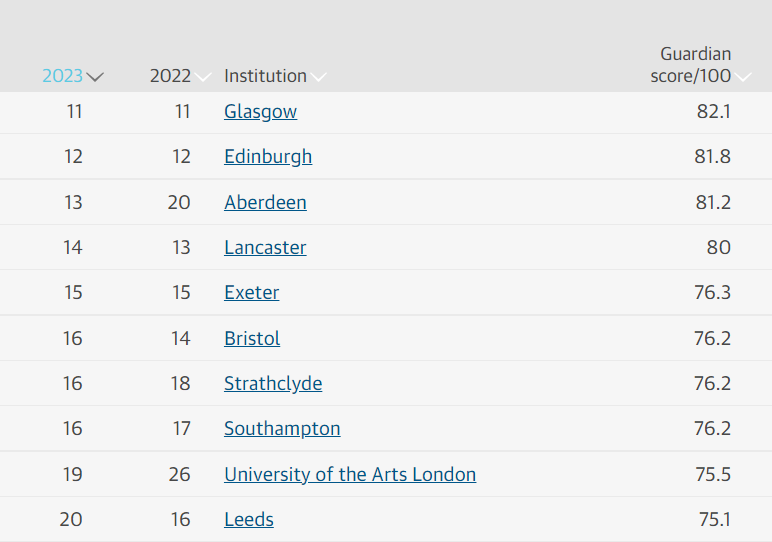
Task: Click the 2022 column header label
Action: click(x=170, y=76)
